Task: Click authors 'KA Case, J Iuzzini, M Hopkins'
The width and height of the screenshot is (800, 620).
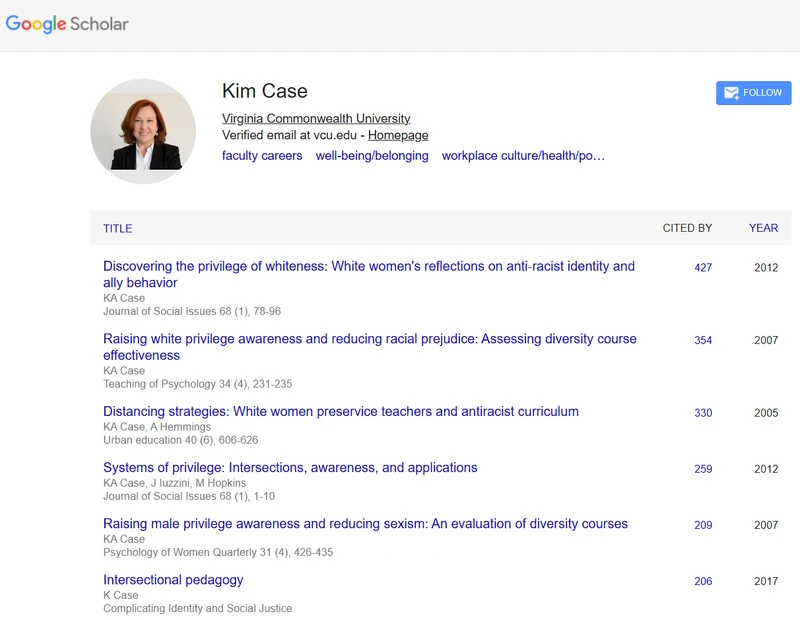Action: (x=174, y=483)
